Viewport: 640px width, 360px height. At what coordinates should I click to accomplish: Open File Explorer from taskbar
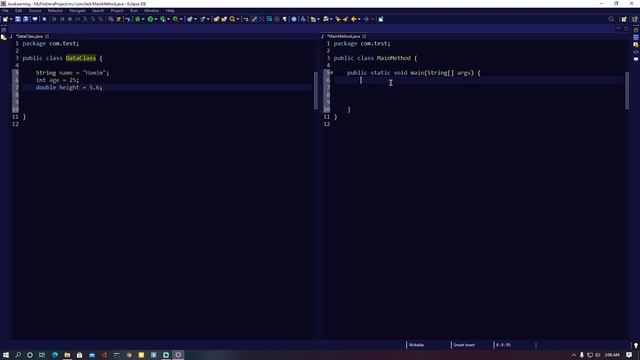tap(67, 355)
